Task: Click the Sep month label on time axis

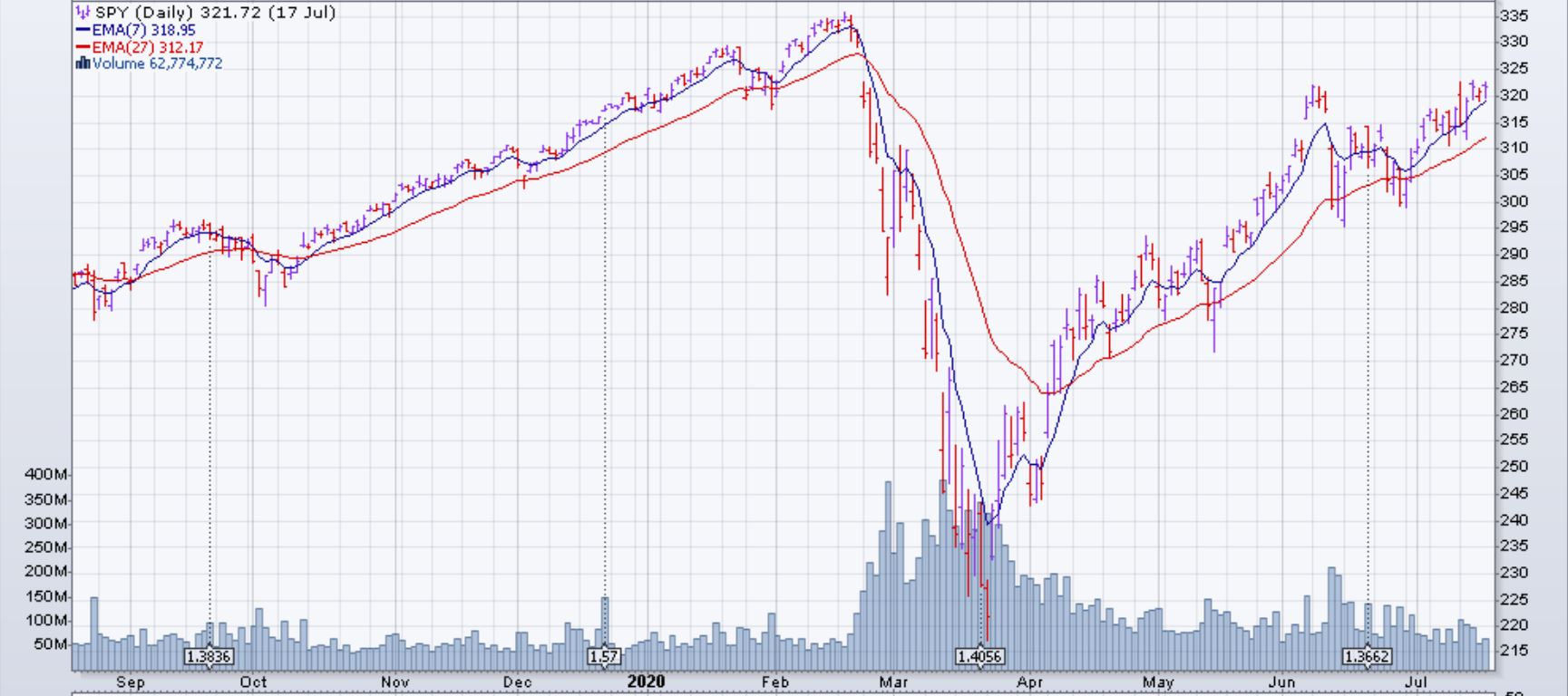Action: [131, 681]
